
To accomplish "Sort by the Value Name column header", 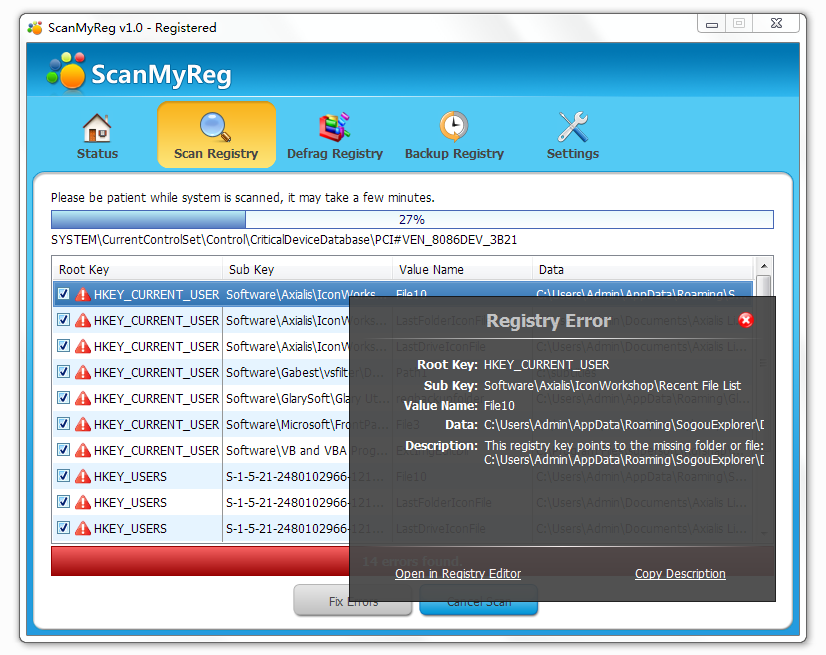I will click(x=463, y=269).
